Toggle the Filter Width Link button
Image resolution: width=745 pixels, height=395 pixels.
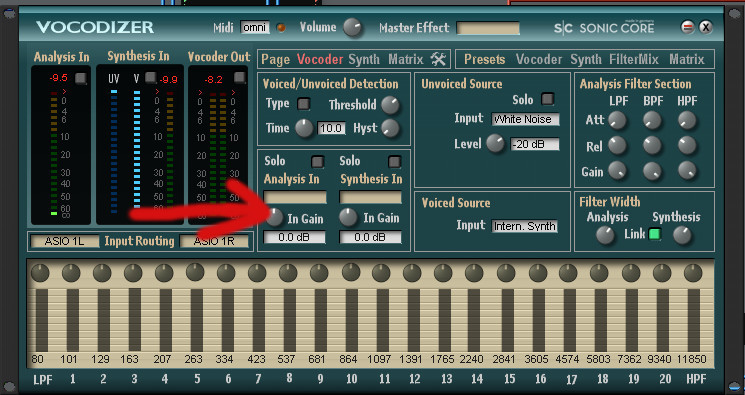click(x=655, y=234)
